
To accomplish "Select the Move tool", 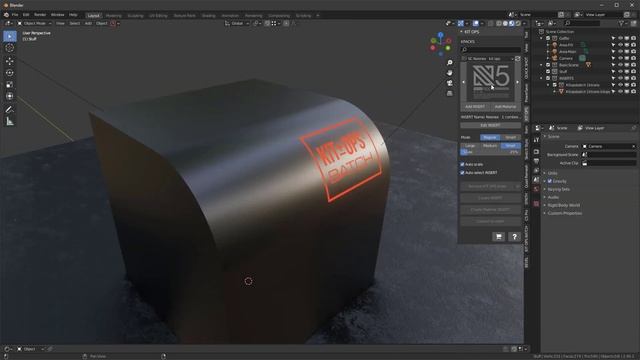I will pyautogui.click(x=10, y=61).
